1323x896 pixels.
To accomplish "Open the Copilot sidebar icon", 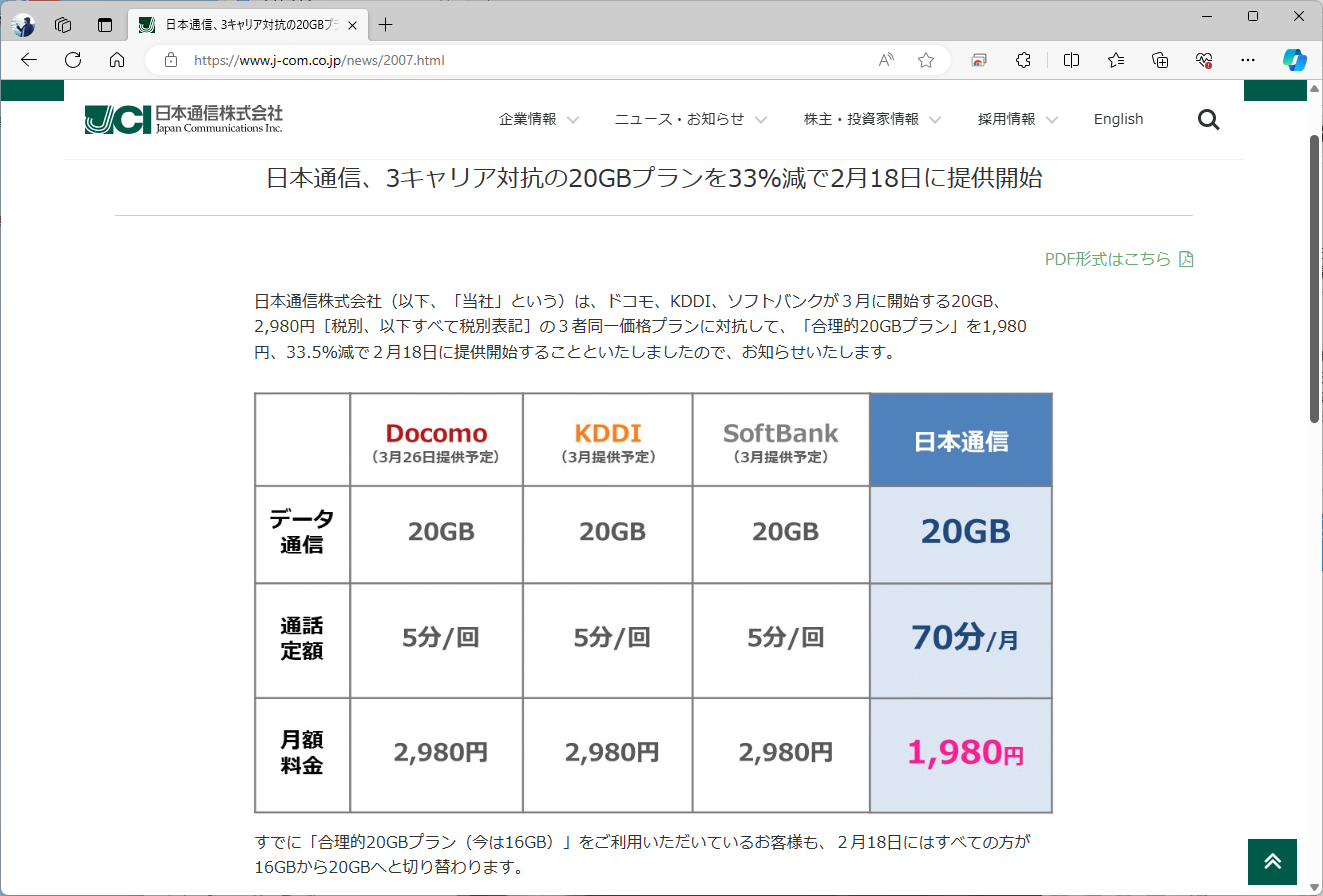I will (1295, 60).
